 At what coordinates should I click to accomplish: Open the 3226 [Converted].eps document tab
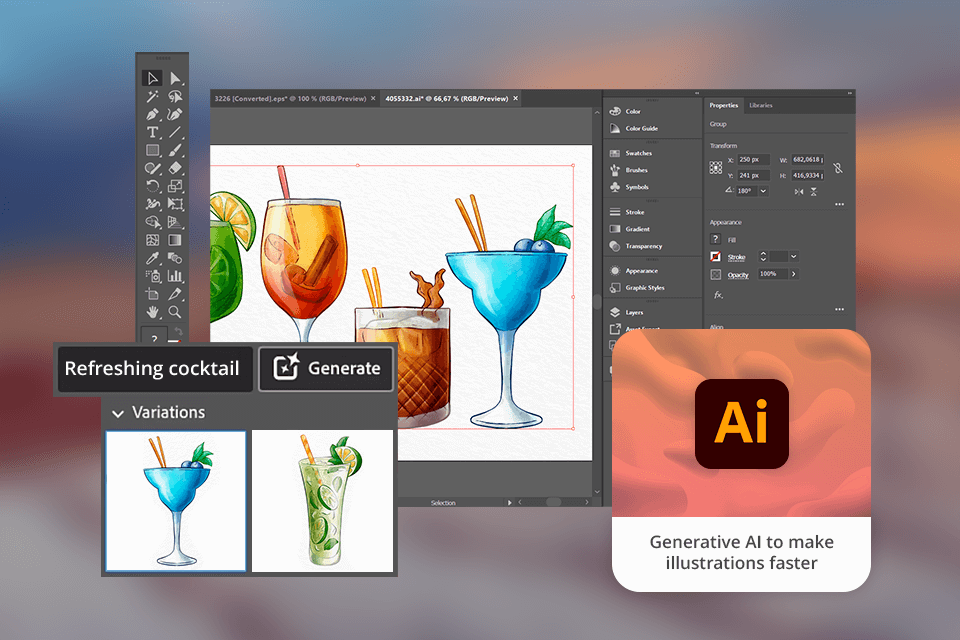coord(290,99)
